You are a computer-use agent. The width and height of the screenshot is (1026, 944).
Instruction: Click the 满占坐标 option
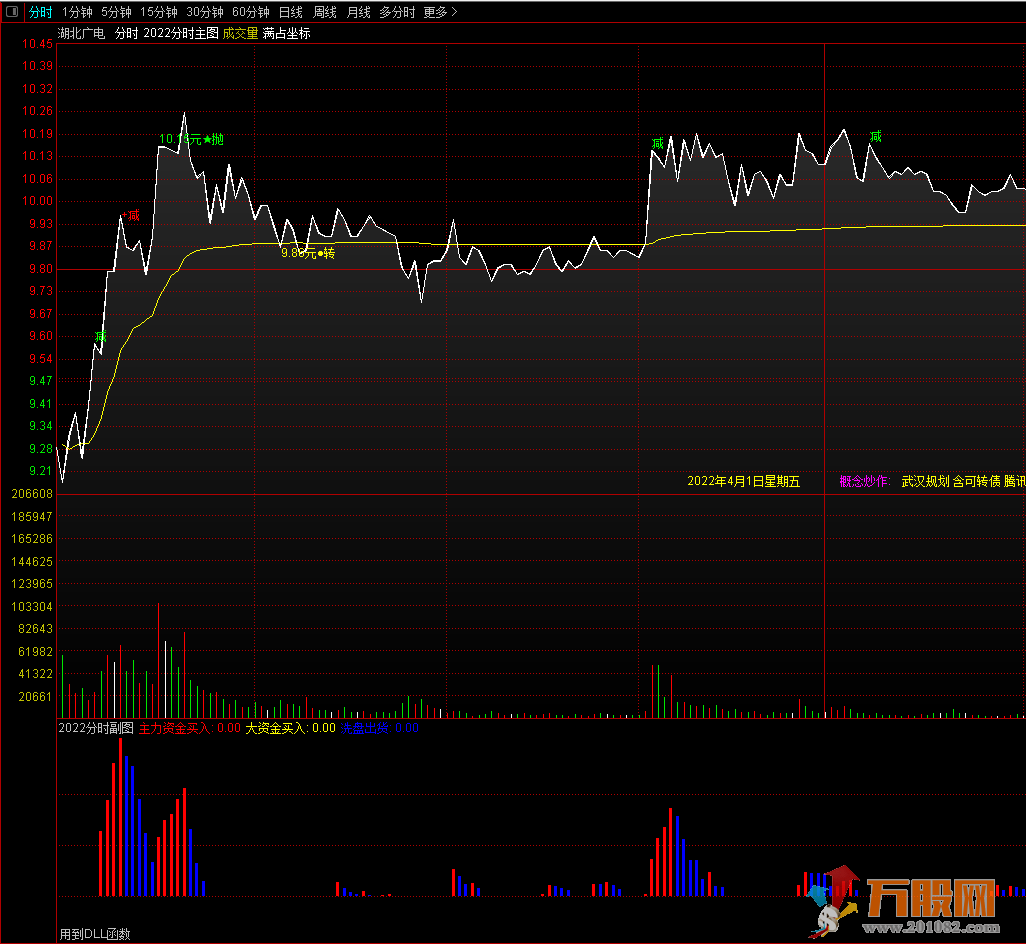(x=287, y=33)
